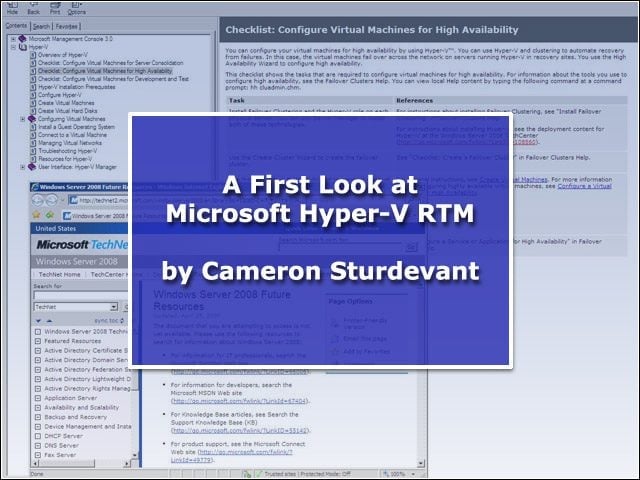Open the Options toolbar menu in help viewer

tap(76, 8)
